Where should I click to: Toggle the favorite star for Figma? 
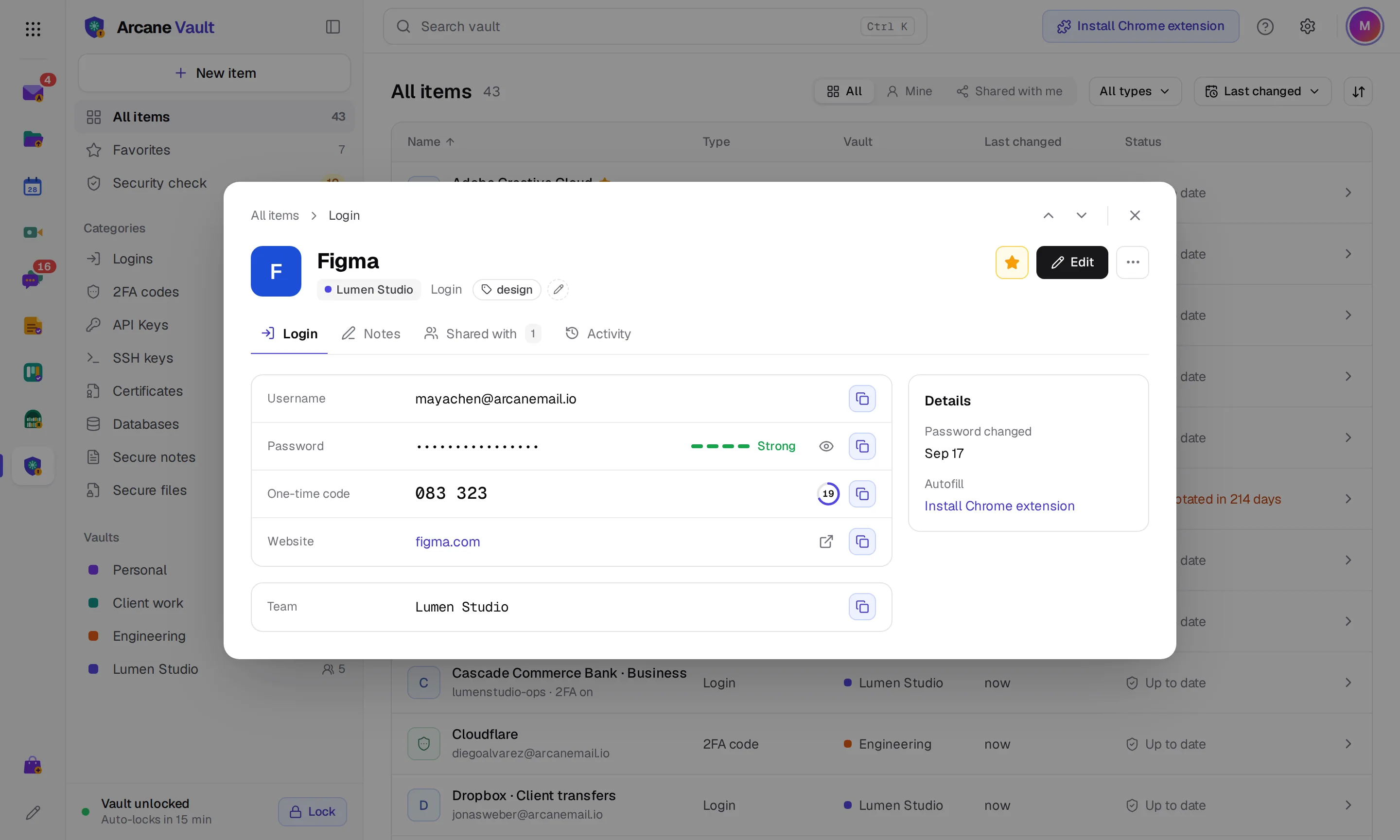click(1012, 262)
